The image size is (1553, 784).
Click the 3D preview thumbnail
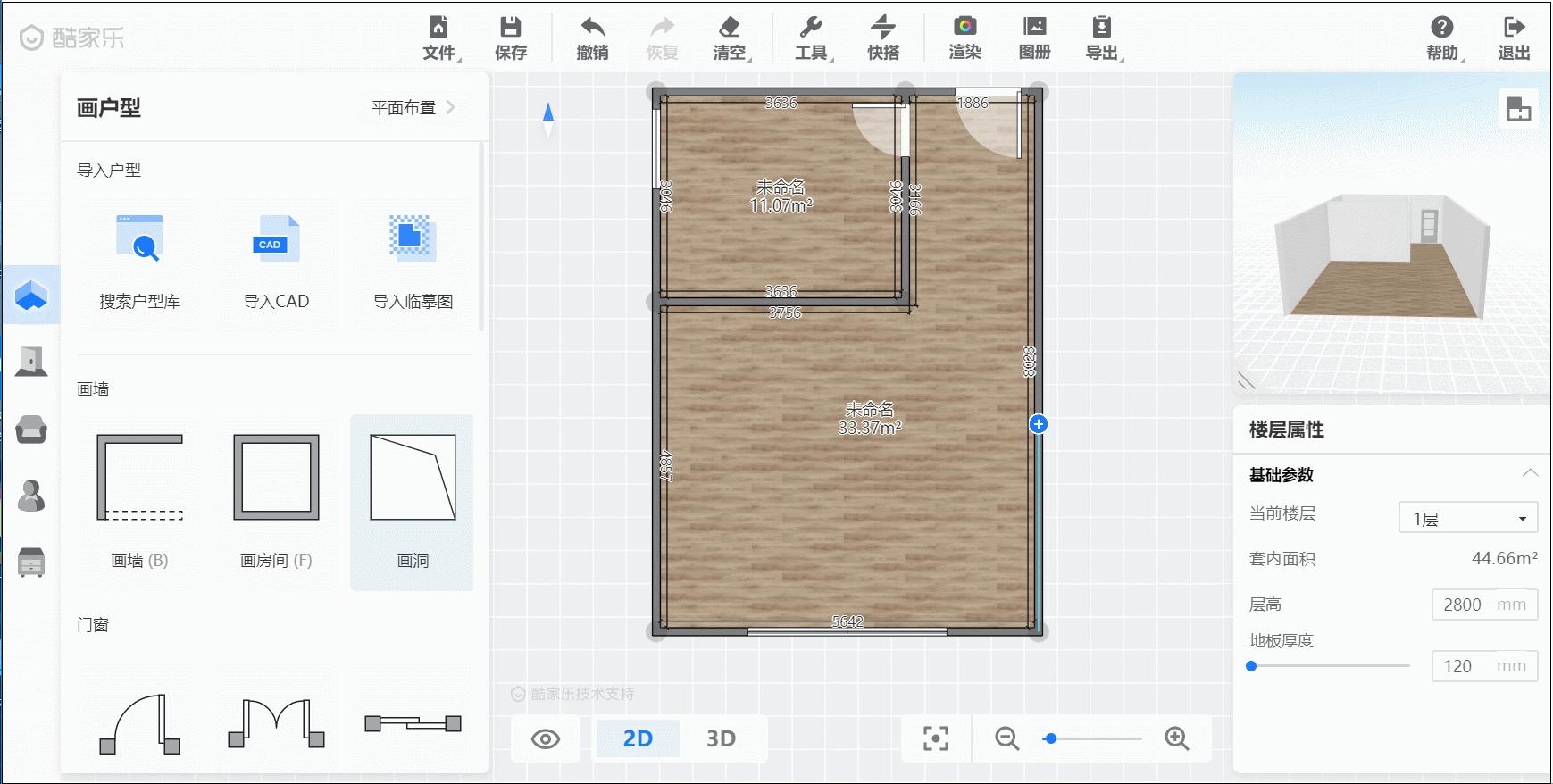(1390, 234)
